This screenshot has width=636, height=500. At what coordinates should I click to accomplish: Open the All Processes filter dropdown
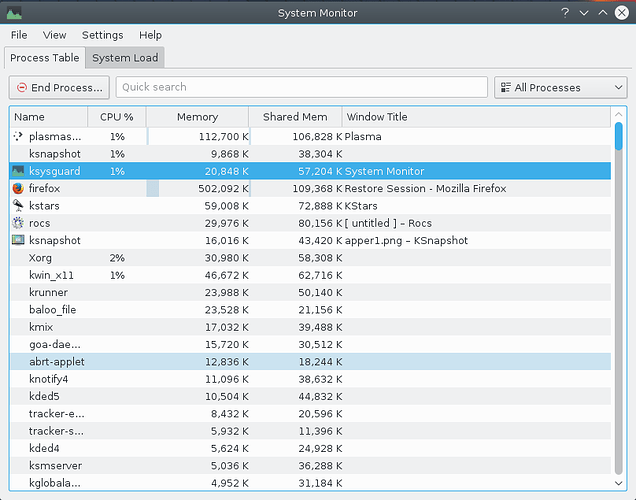(561, 88)
